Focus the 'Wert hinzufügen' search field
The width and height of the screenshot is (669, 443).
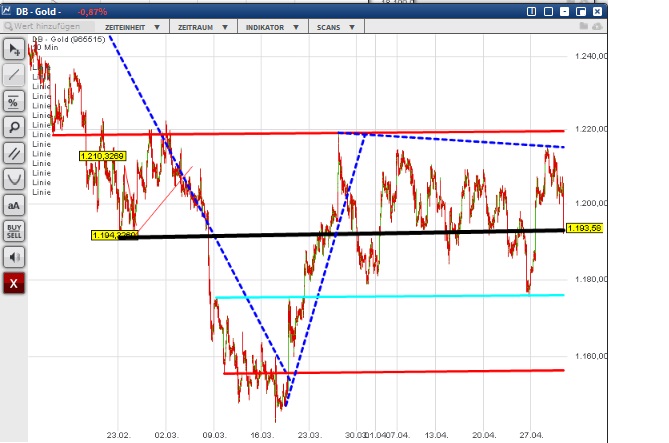pyautogui.click(x=48, y=26)
